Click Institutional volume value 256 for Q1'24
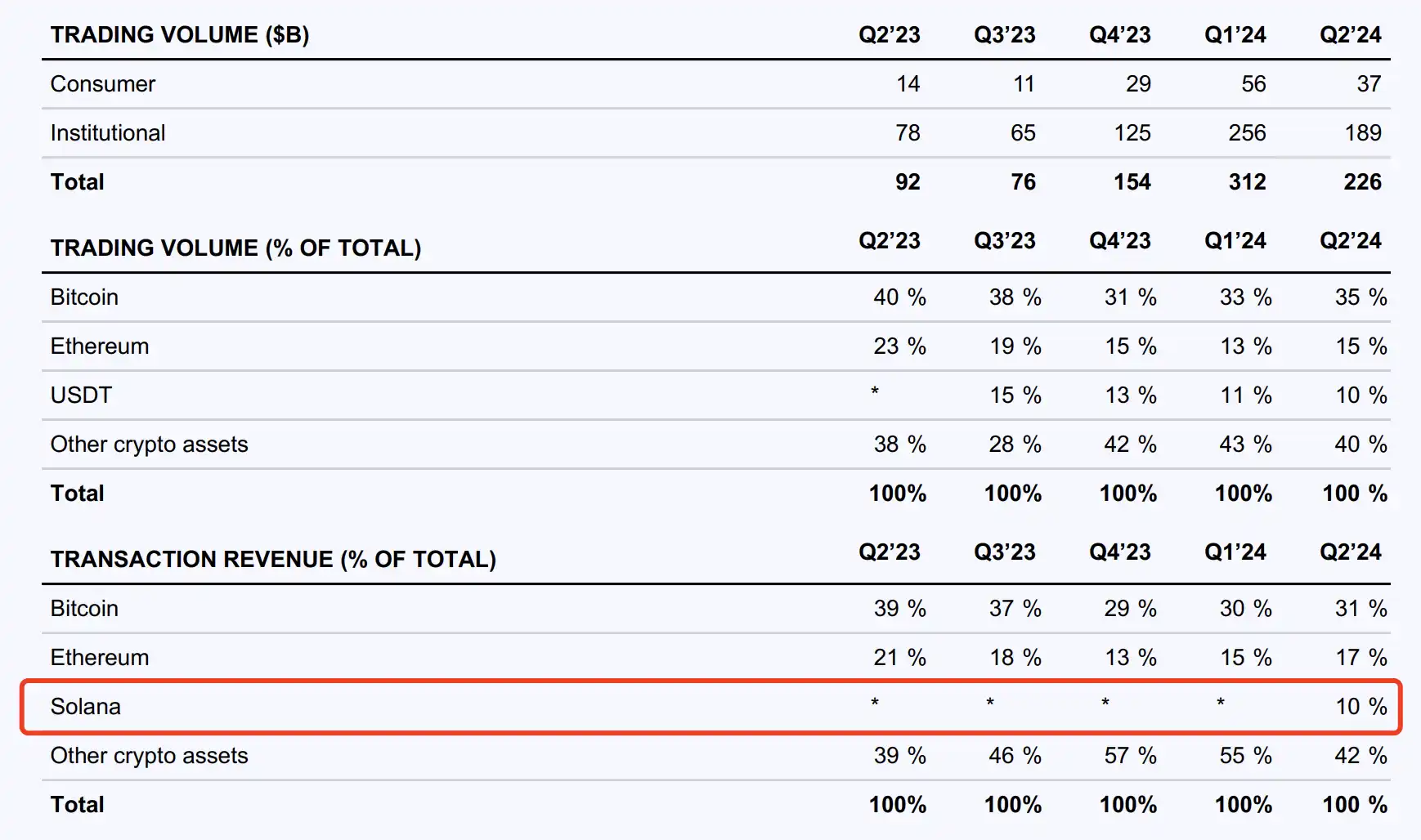1421x840 pixels. (x=1247, y=133)
